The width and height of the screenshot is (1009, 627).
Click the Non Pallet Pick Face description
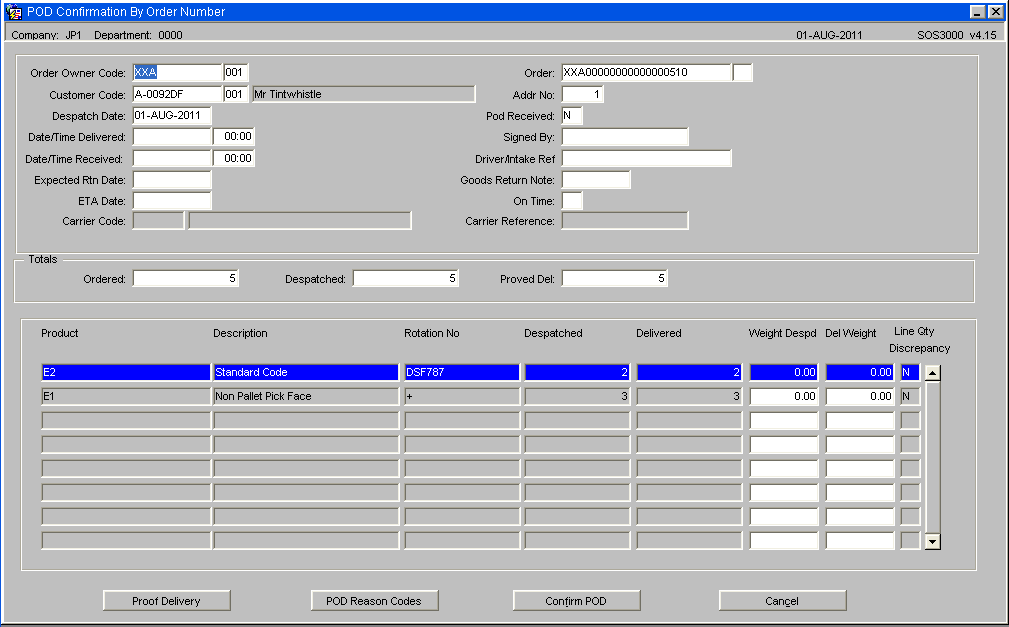[x=306, y=396]
